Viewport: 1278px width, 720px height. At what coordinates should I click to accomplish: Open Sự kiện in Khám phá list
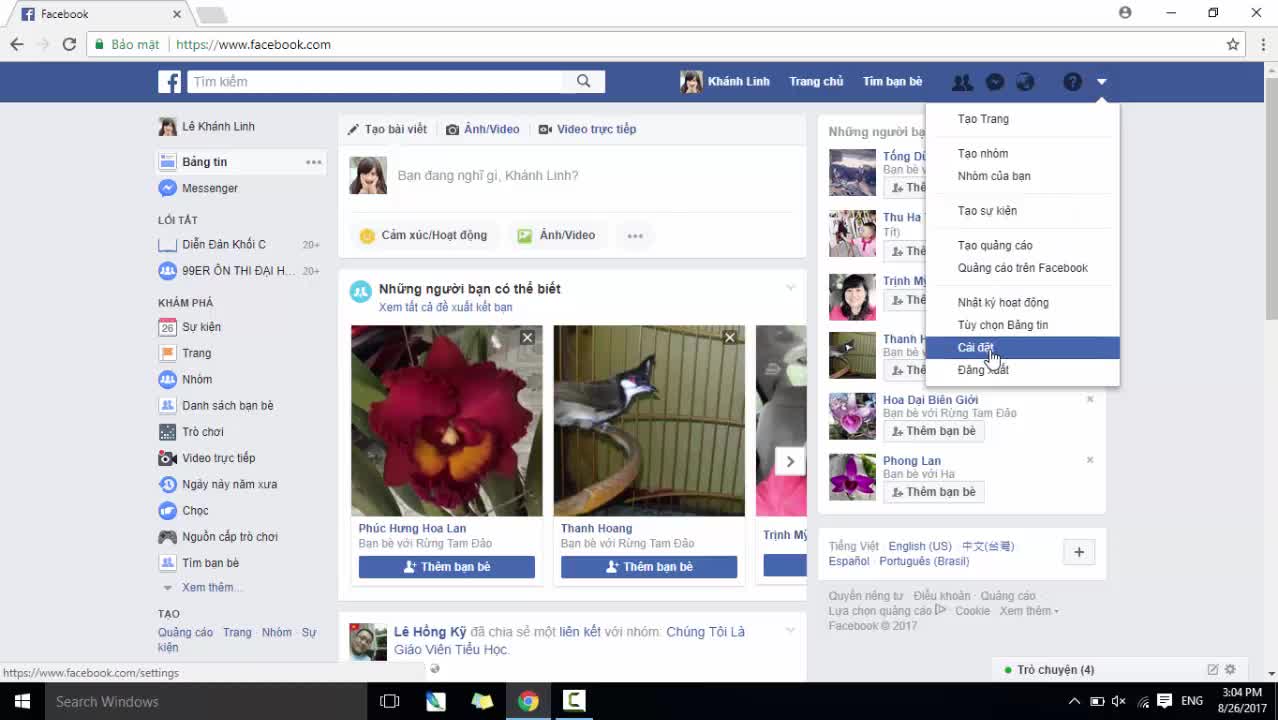coord(201,327)
